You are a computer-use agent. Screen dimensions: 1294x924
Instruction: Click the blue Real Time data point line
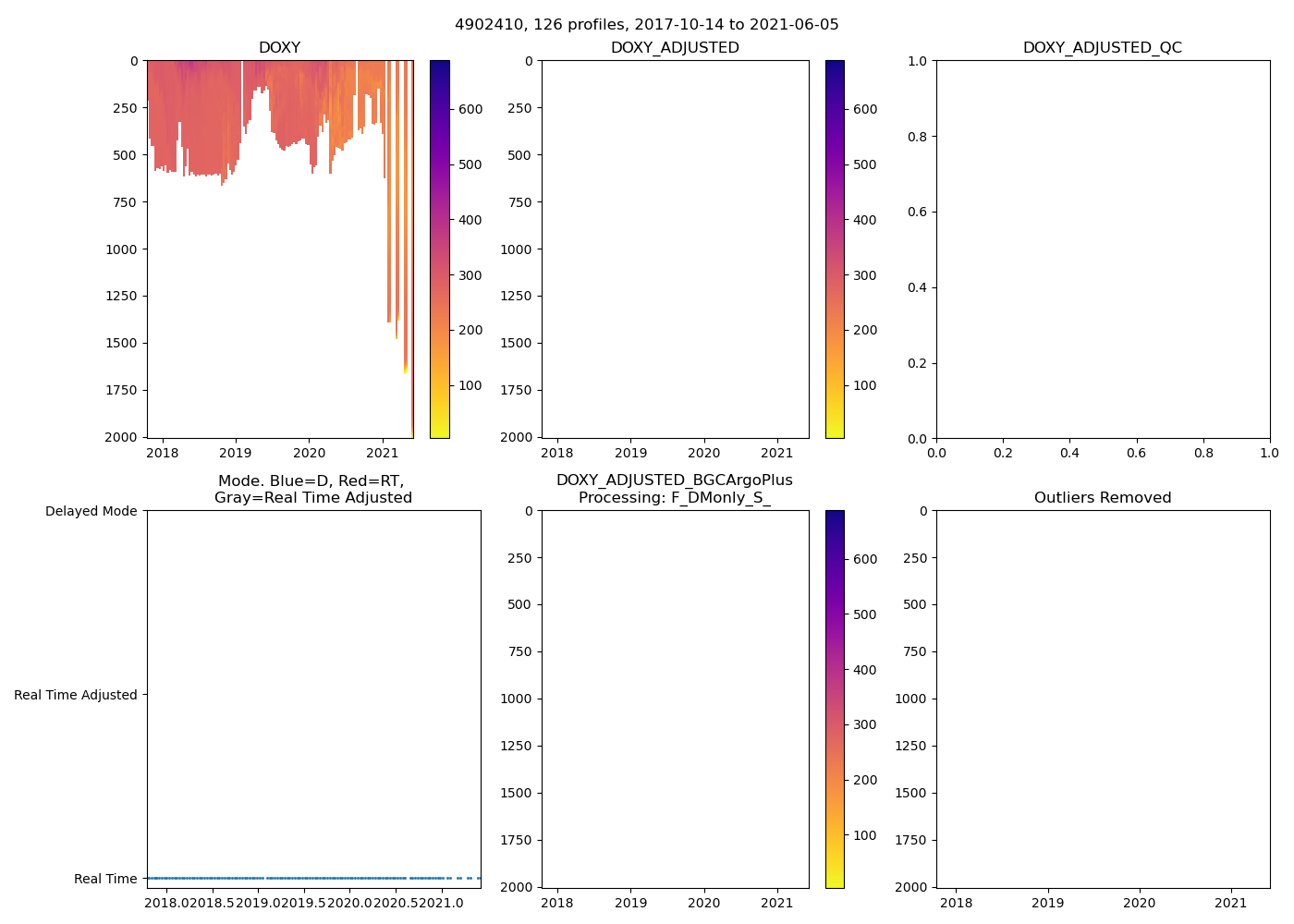(x=277, y=878)
